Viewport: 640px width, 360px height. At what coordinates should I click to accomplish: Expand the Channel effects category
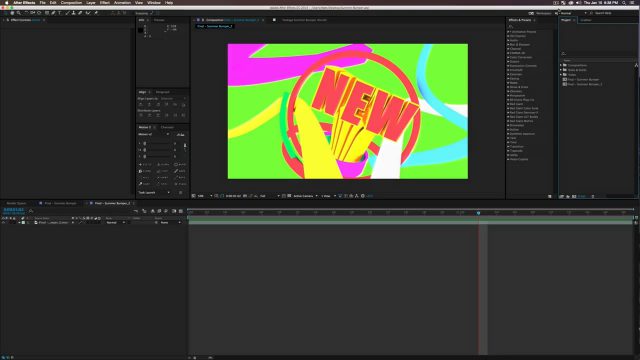(x=508, y=49)
